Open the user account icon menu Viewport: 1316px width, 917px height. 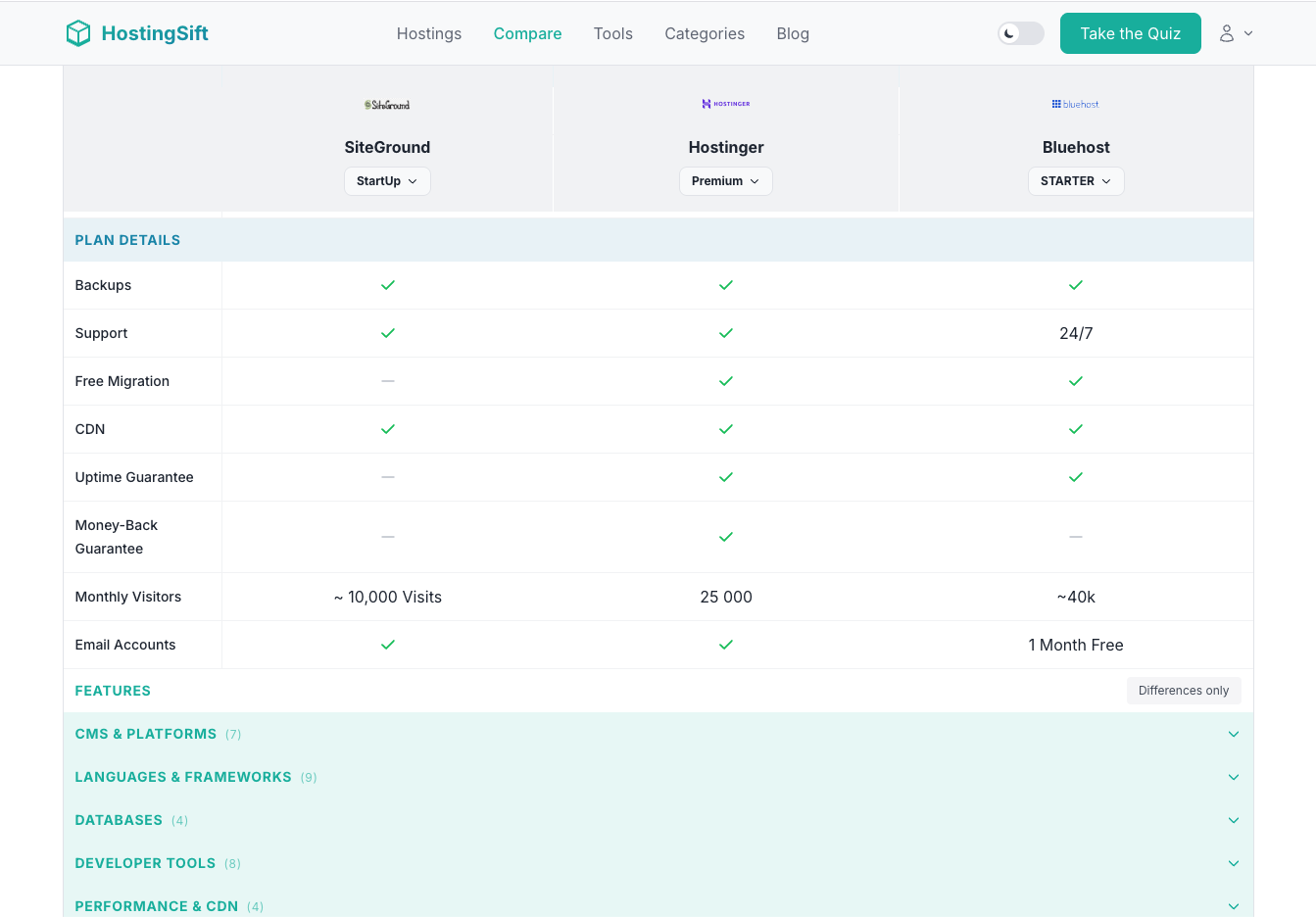pyautogui.click(x=1226, y=33)
